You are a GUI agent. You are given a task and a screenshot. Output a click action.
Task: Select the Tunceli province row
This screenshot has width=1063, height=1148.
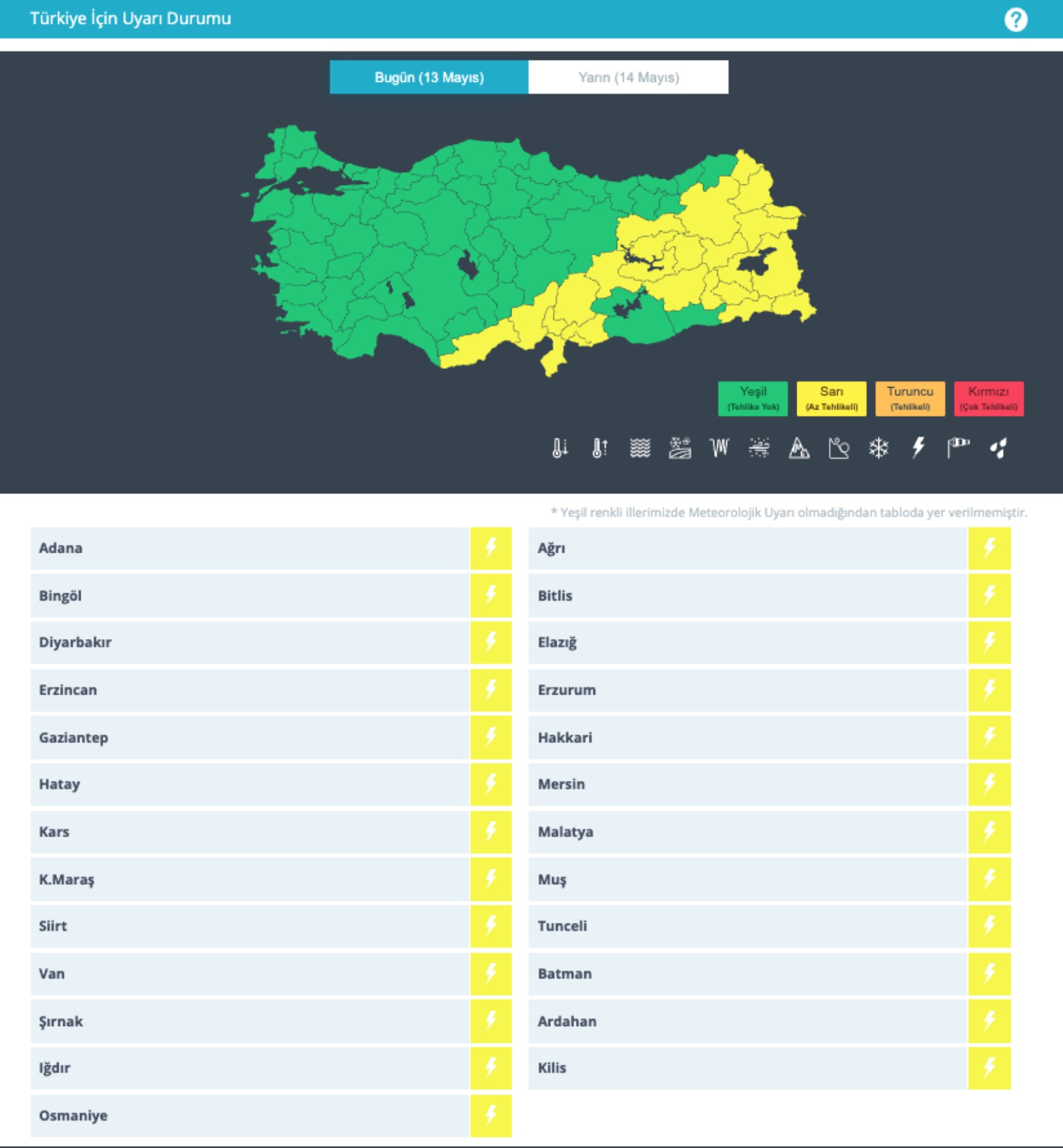pos(770,926)
